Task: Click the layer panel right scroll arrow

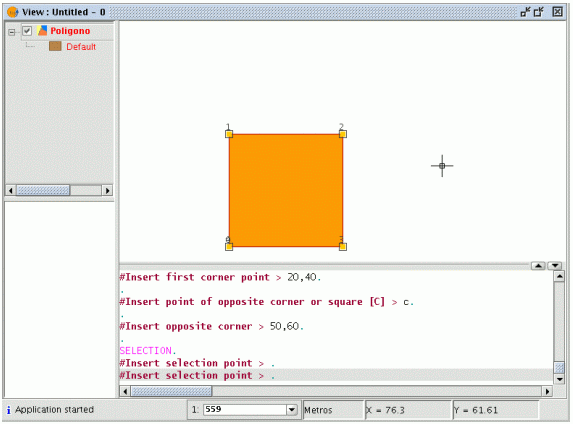Action: click(x=107, y=190)
